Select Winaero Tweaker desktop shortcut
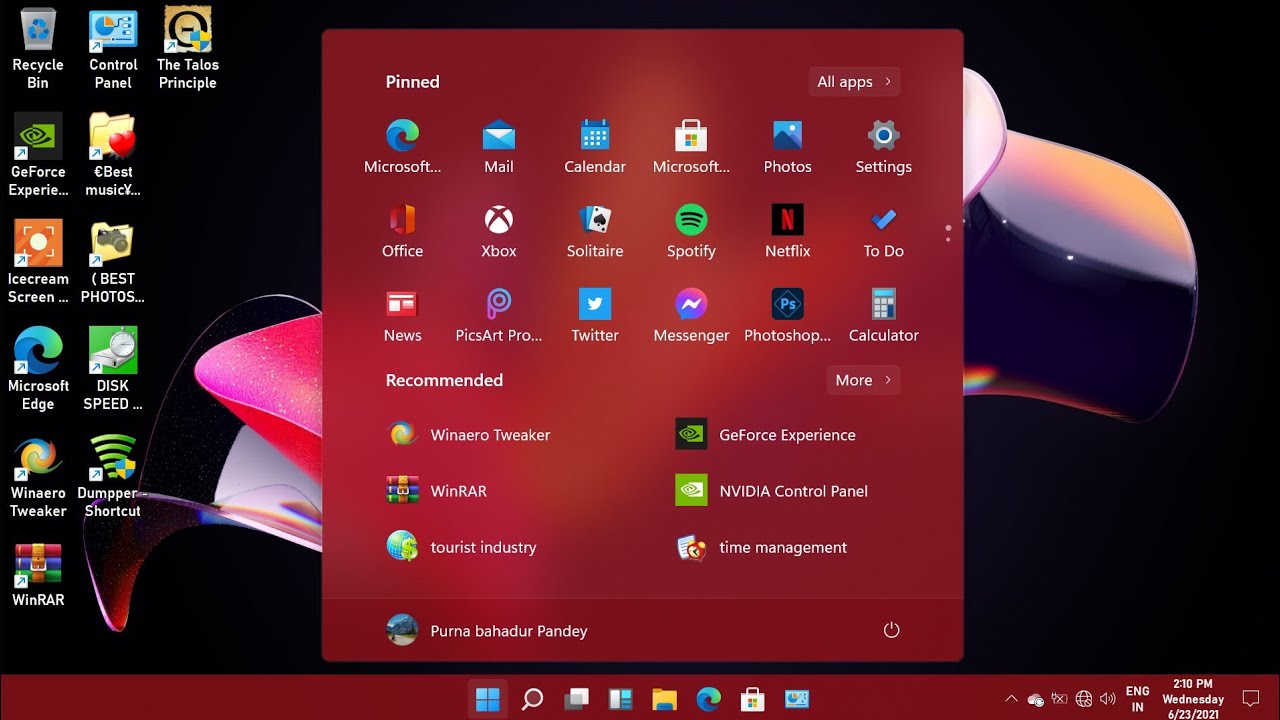The height and width of the screenshot is (720, 1280). (x=38, y=476)
